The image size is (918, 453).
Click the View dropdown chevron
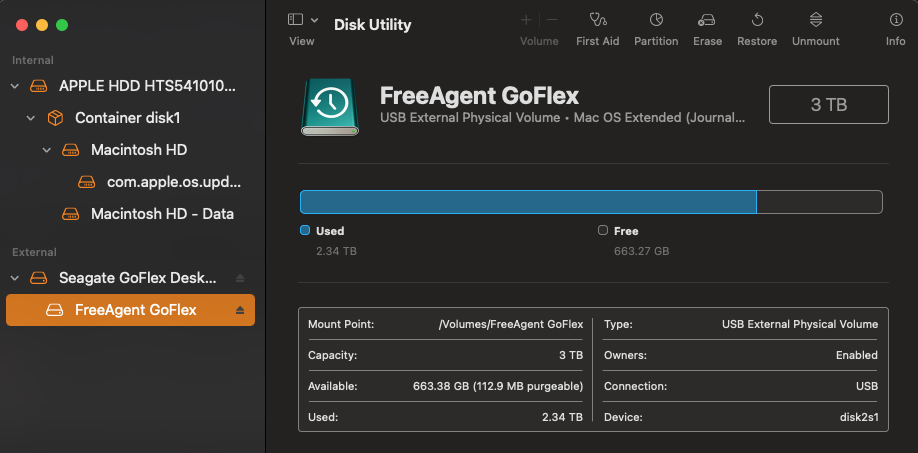click(314, 20)
